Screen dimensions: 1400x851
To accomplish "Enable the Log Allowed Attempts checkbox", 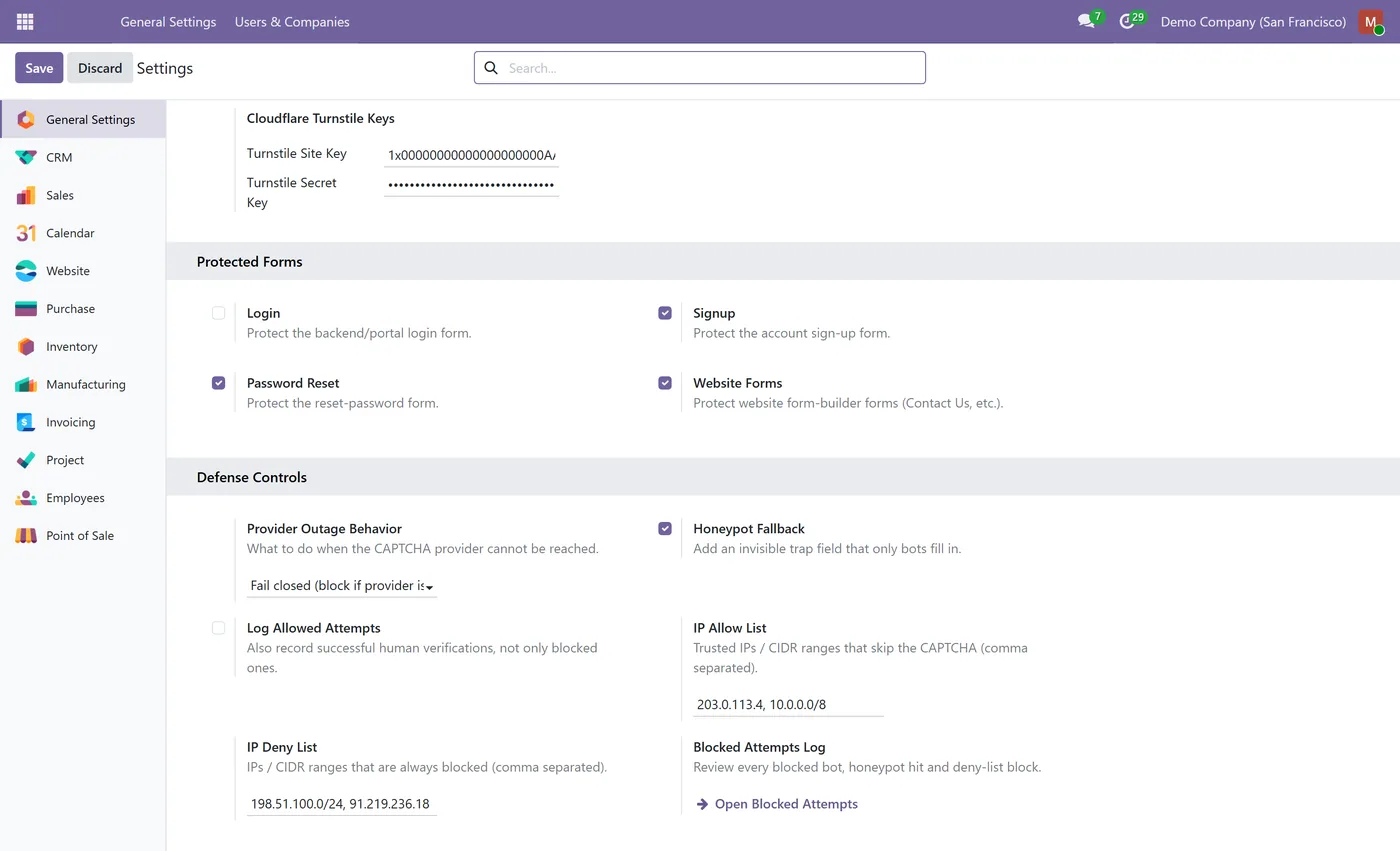I will pyautogui.click(x=218, y=628).
